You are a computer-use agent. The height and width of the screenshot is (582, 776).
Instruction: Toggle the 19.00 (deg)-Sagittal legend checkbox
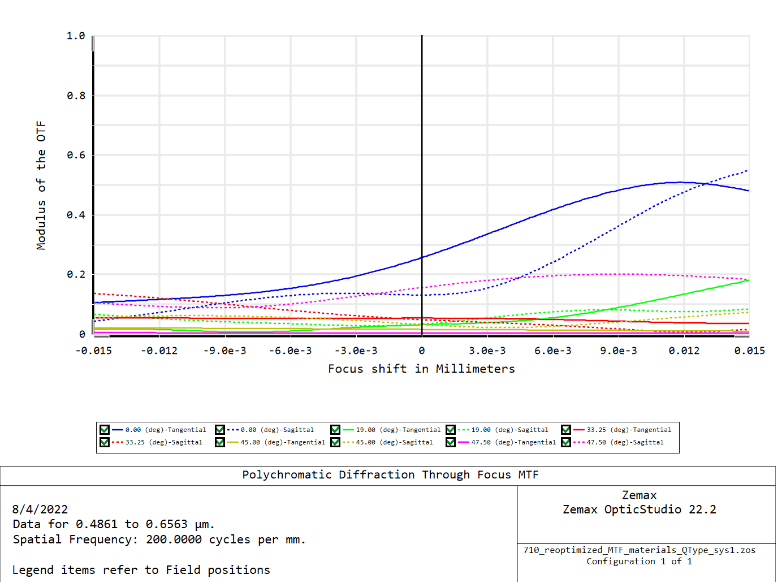tap(450, 430)
